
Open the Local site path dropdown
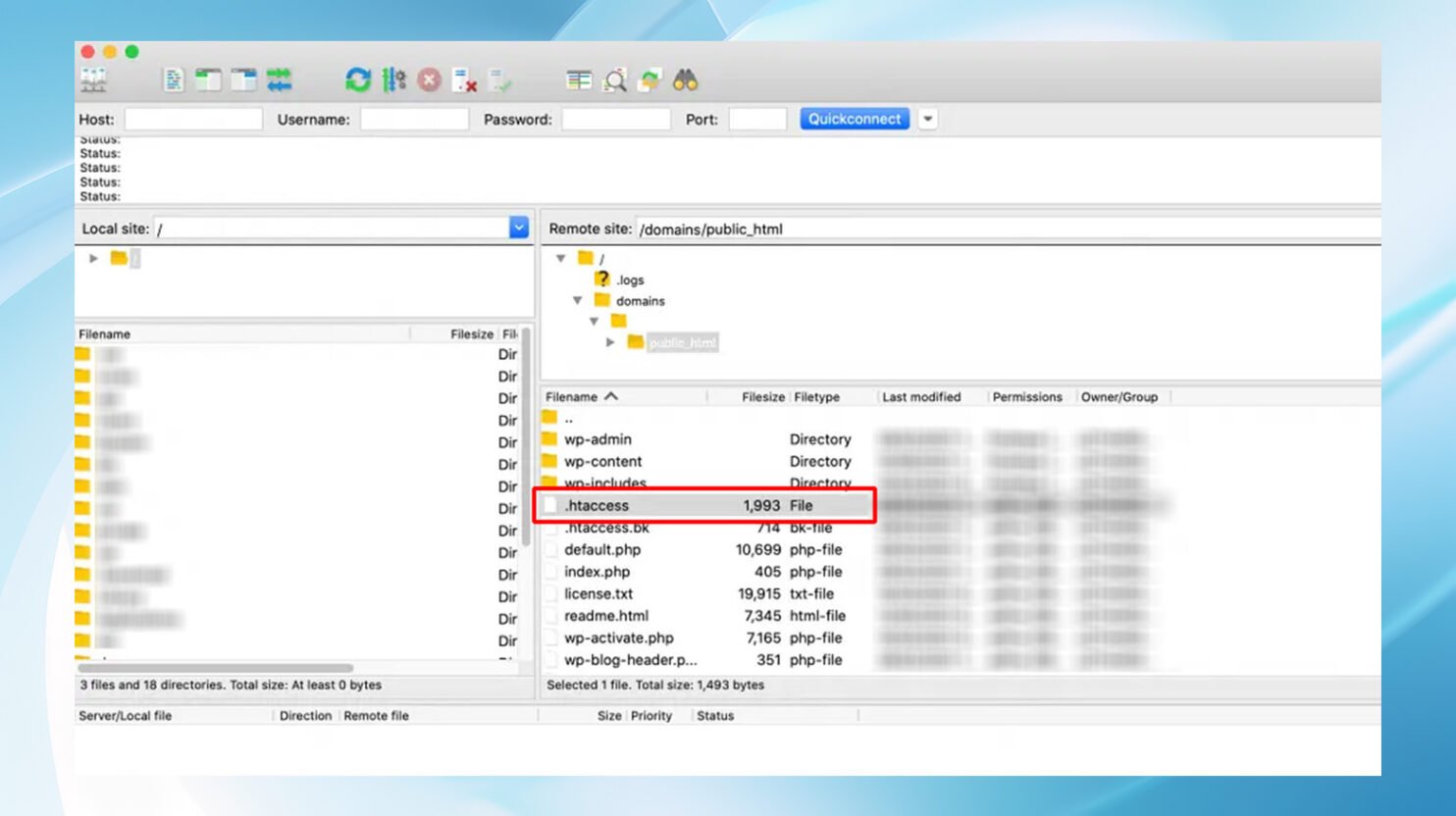(519, 228)
